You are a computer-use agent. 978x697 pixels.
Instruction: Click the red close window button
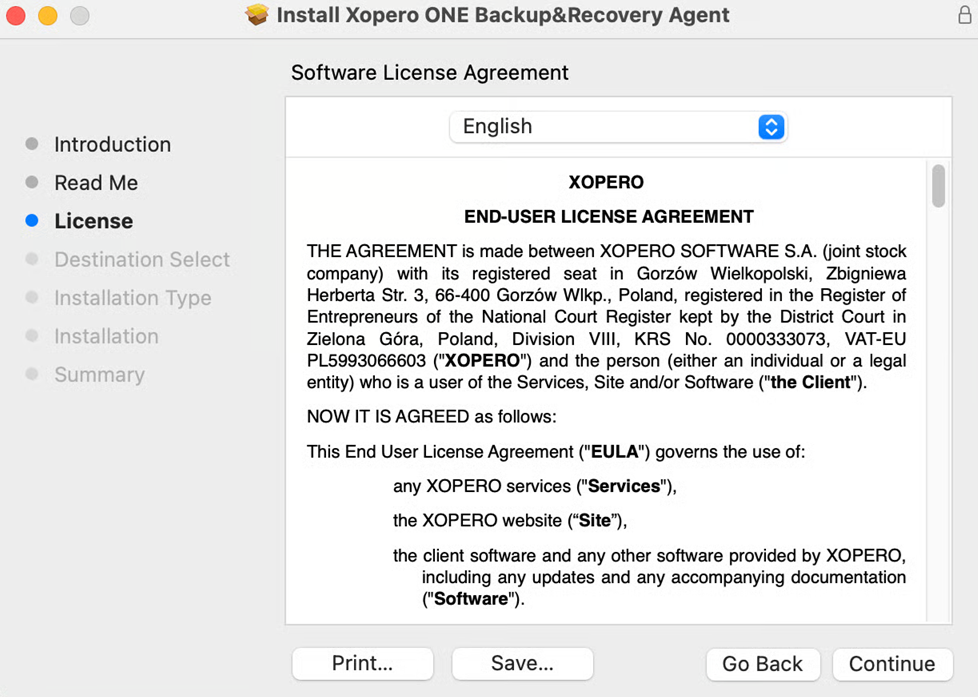16,16
